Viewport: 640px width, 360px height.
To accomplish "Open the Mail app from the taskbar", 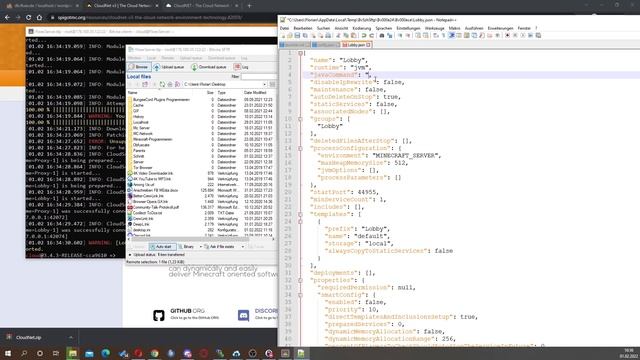I will coord(89,353).
